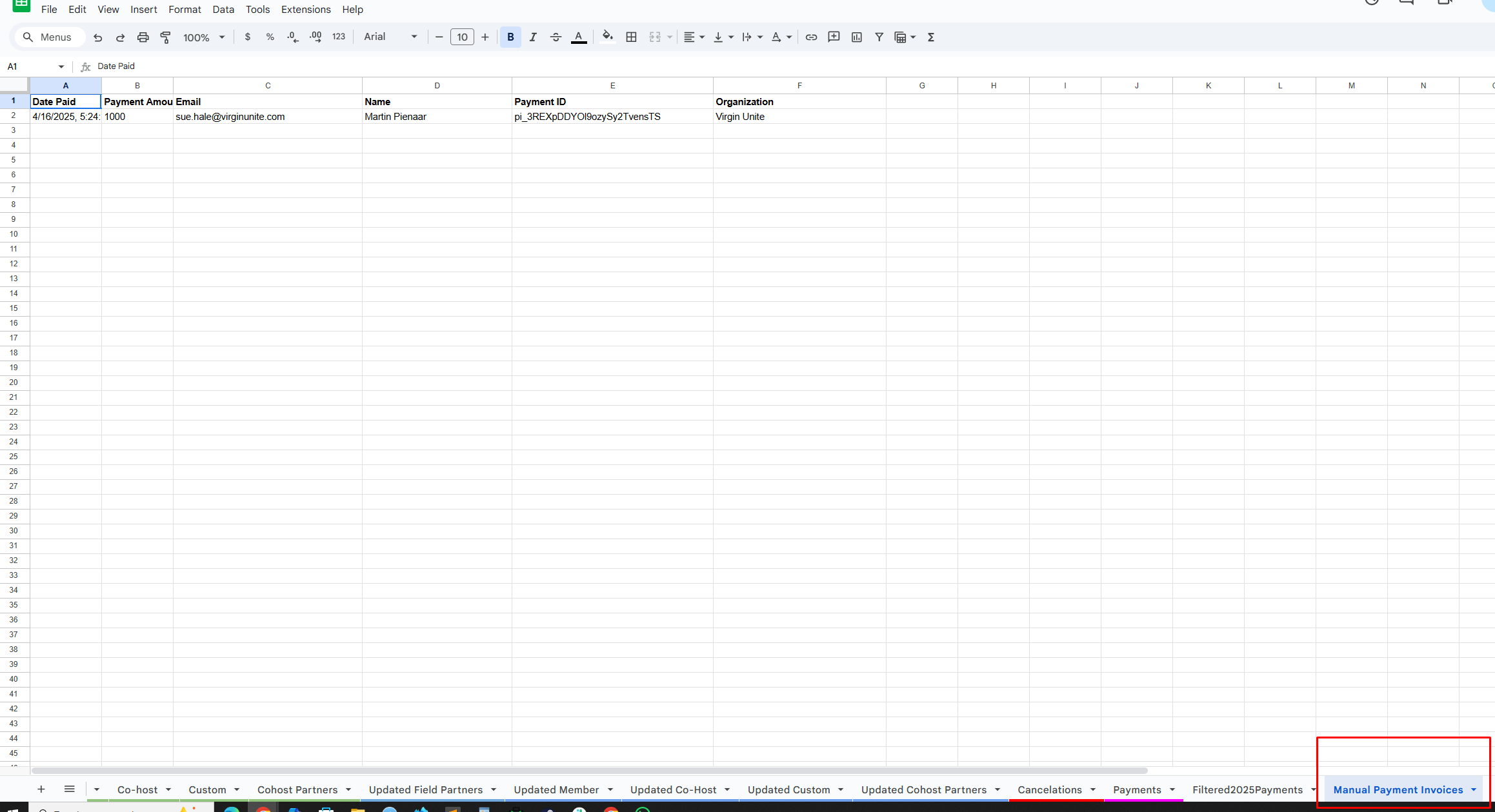Click the insert link icon
The height and width of the screenshot is (812, 1495).
811,37
